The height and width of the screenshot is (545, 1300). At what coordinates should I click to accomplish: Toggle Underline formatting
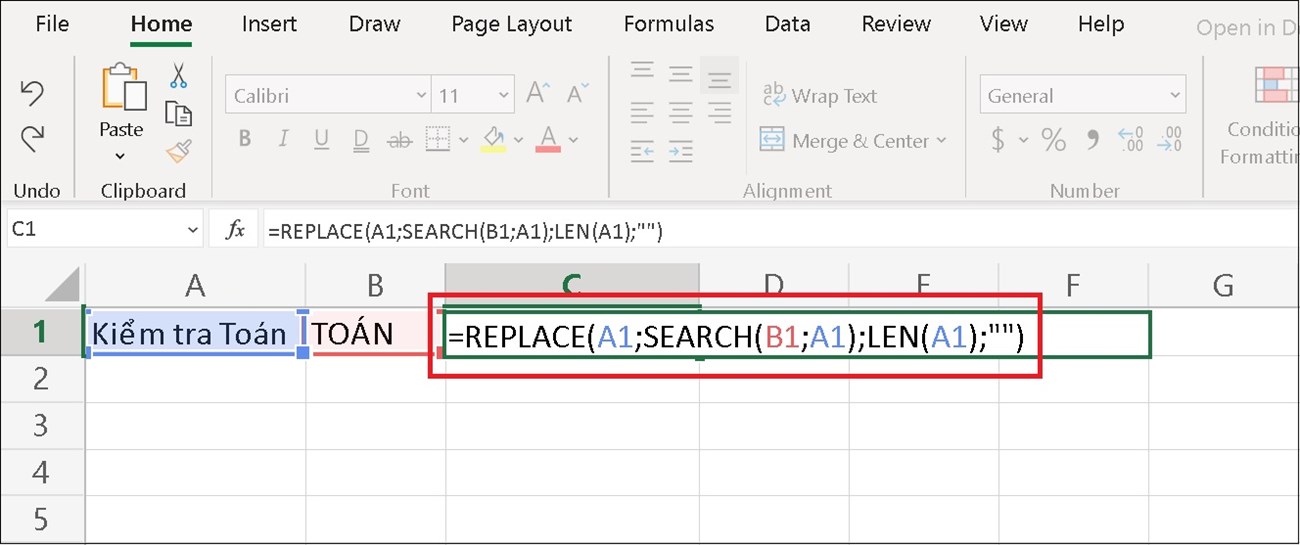(x=321, y=139)
